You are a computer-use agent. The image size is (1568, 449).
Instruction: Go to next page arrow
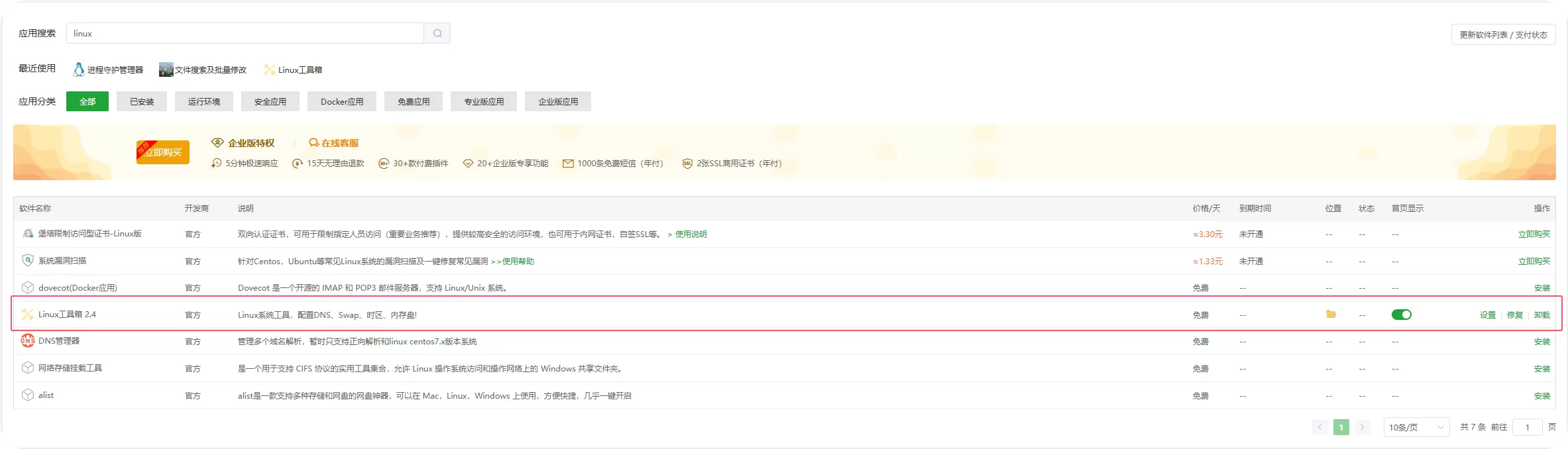[x=1363, y=427]
